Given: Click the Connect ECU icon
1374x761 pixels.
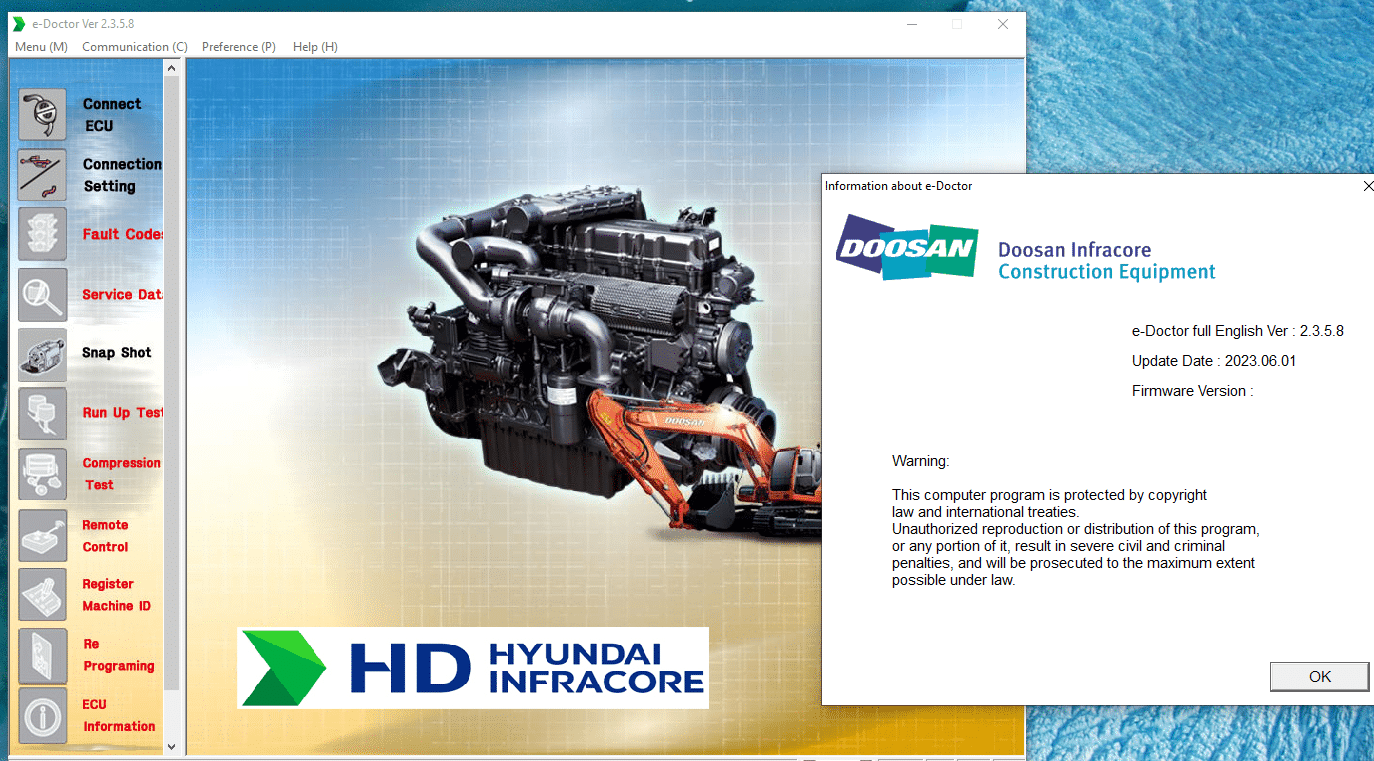Looking at the screenshot, I should [43, 114].
